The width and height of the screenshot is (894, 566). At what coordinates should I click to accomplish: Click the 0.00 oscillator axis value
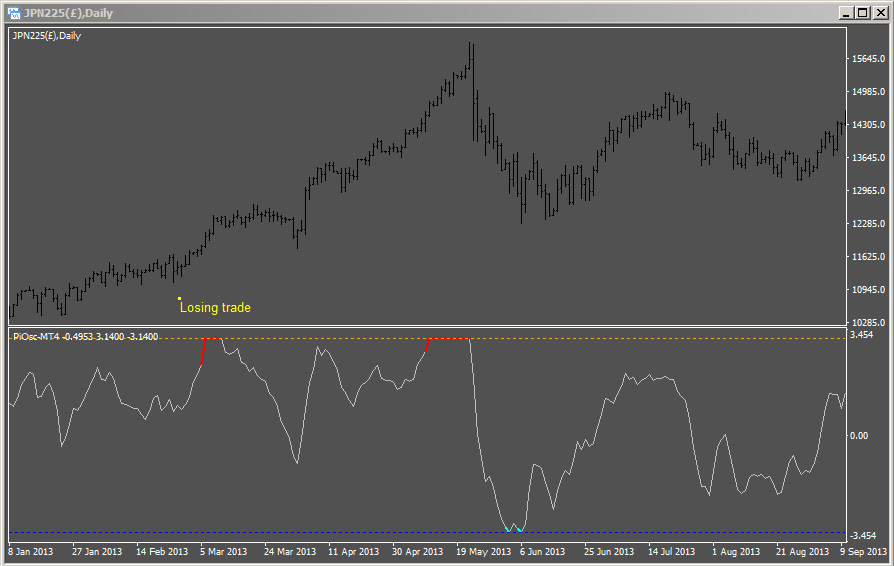(859, 436)
